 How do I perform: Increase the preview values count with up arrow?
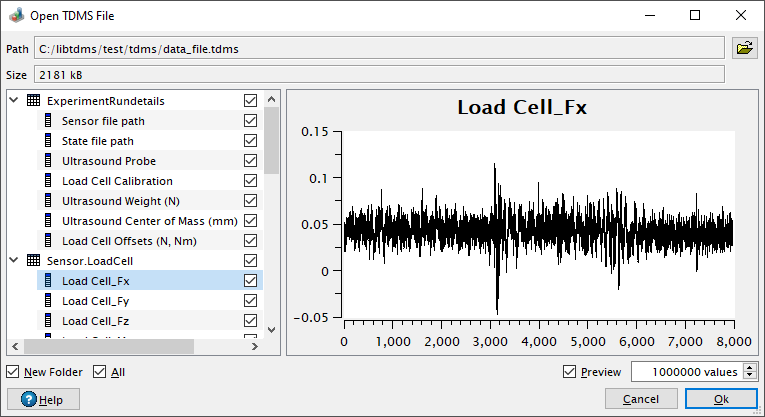point(750,367)
